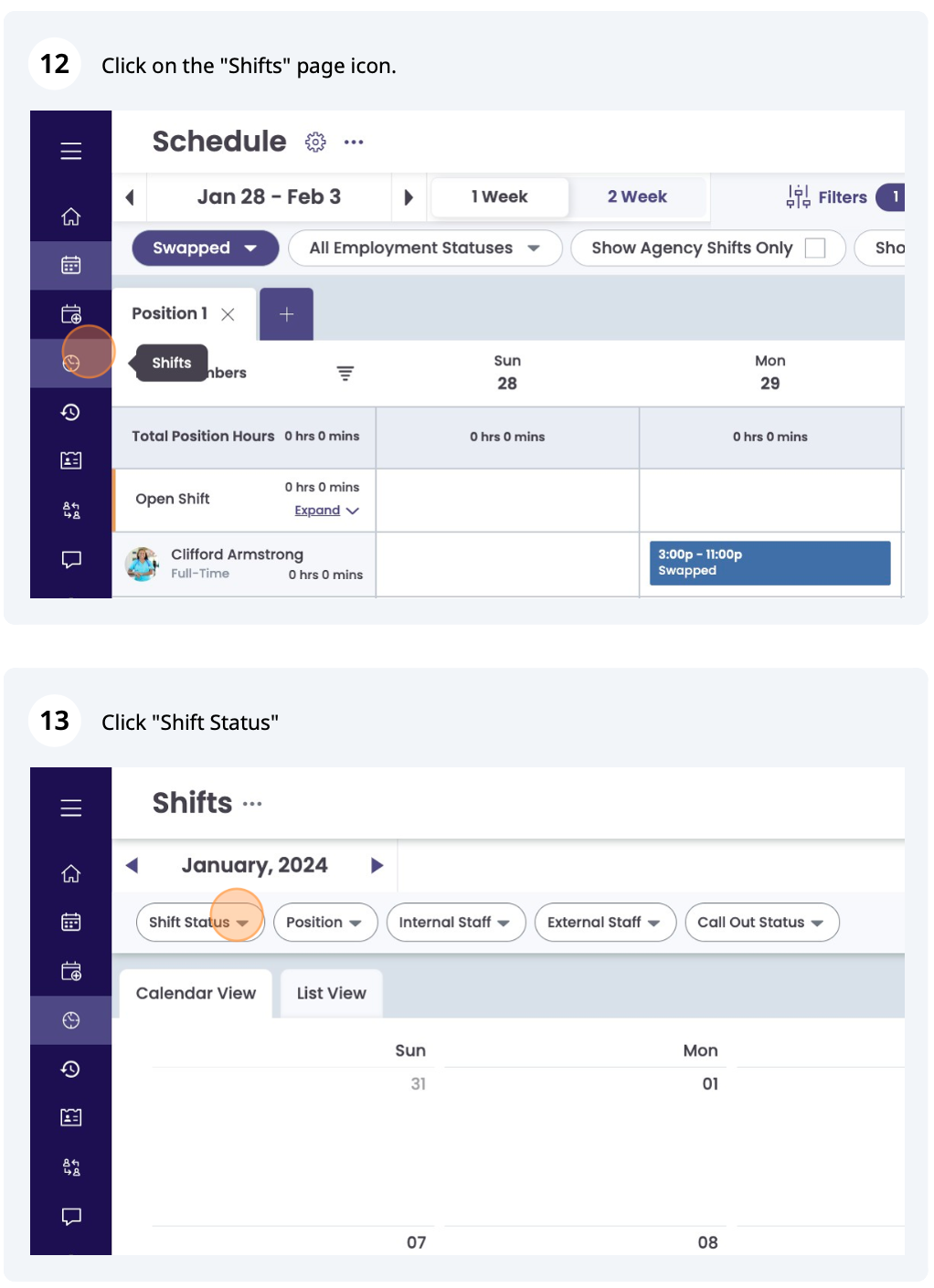Image resolution: width=934 pixels, height=1288 pixels.
Task: Open the 3:00p - 11:00p Swapped shift
Action: tap(769, 563)
